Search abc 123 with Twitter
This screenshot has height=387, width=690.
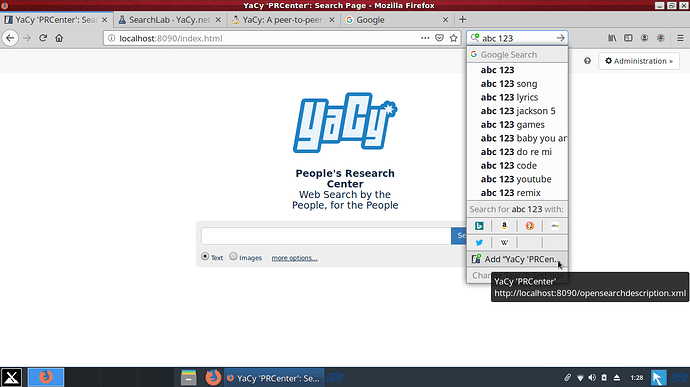[x=479, y=242]
